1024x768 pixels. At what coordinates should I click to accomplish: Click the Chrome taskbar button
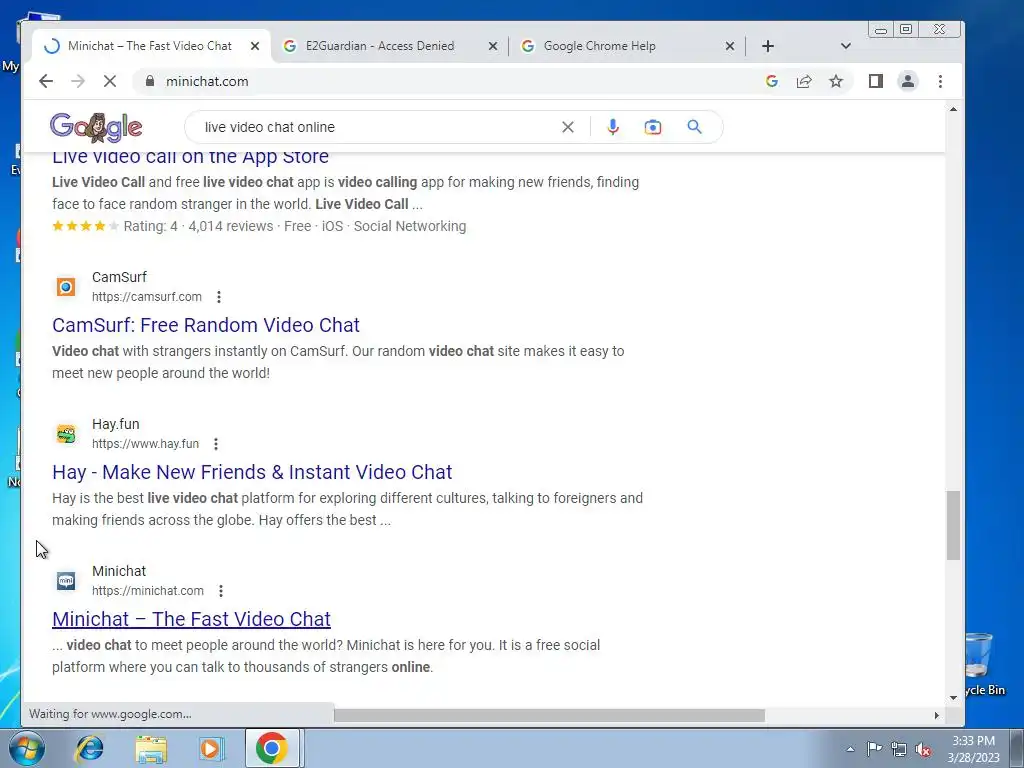[x=272, y=748]
